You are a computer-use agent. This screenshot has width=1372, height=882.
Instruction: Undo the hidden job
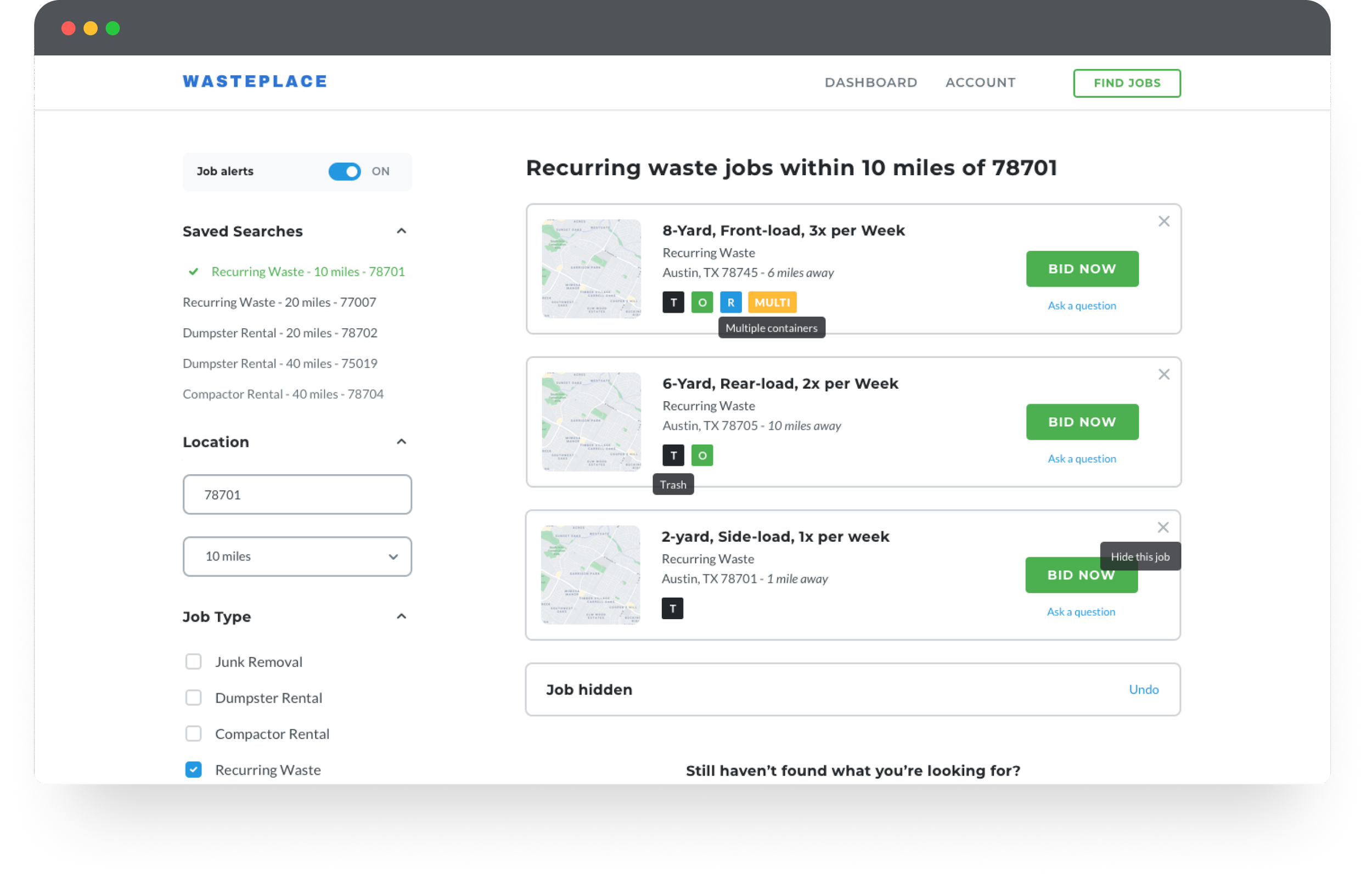(x=1143, y=689)
